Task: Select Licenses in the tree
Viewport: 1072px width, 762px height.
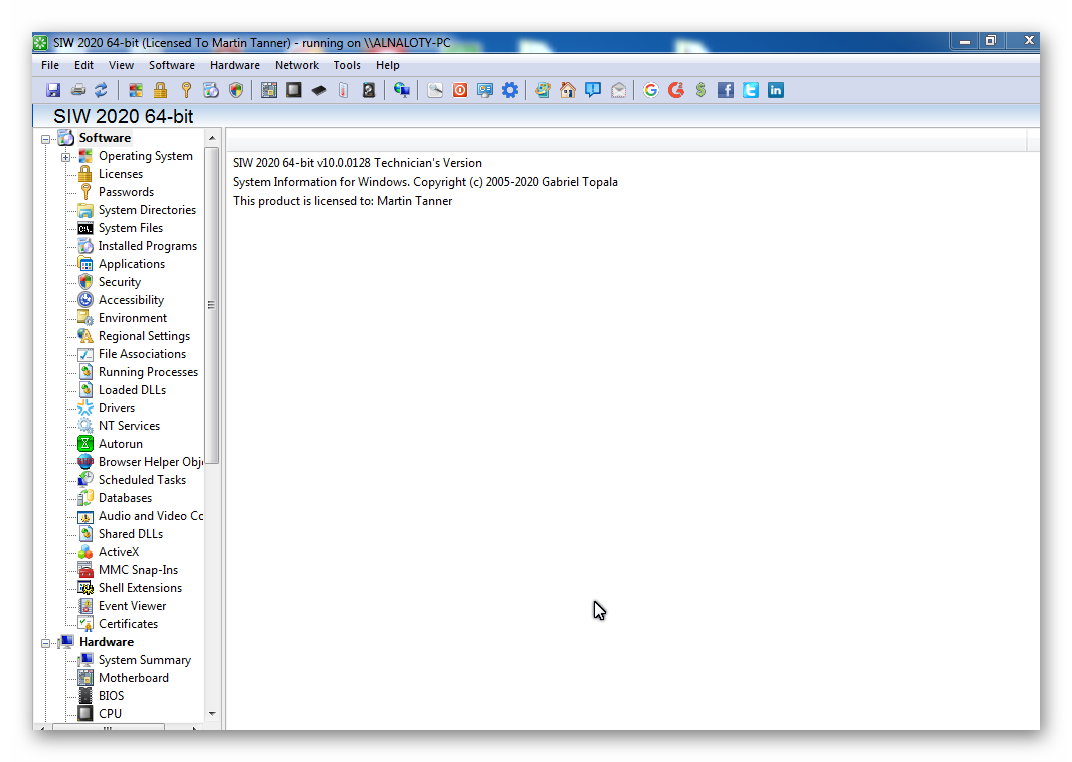Action: pyautogui.click(x=120, y=174)
